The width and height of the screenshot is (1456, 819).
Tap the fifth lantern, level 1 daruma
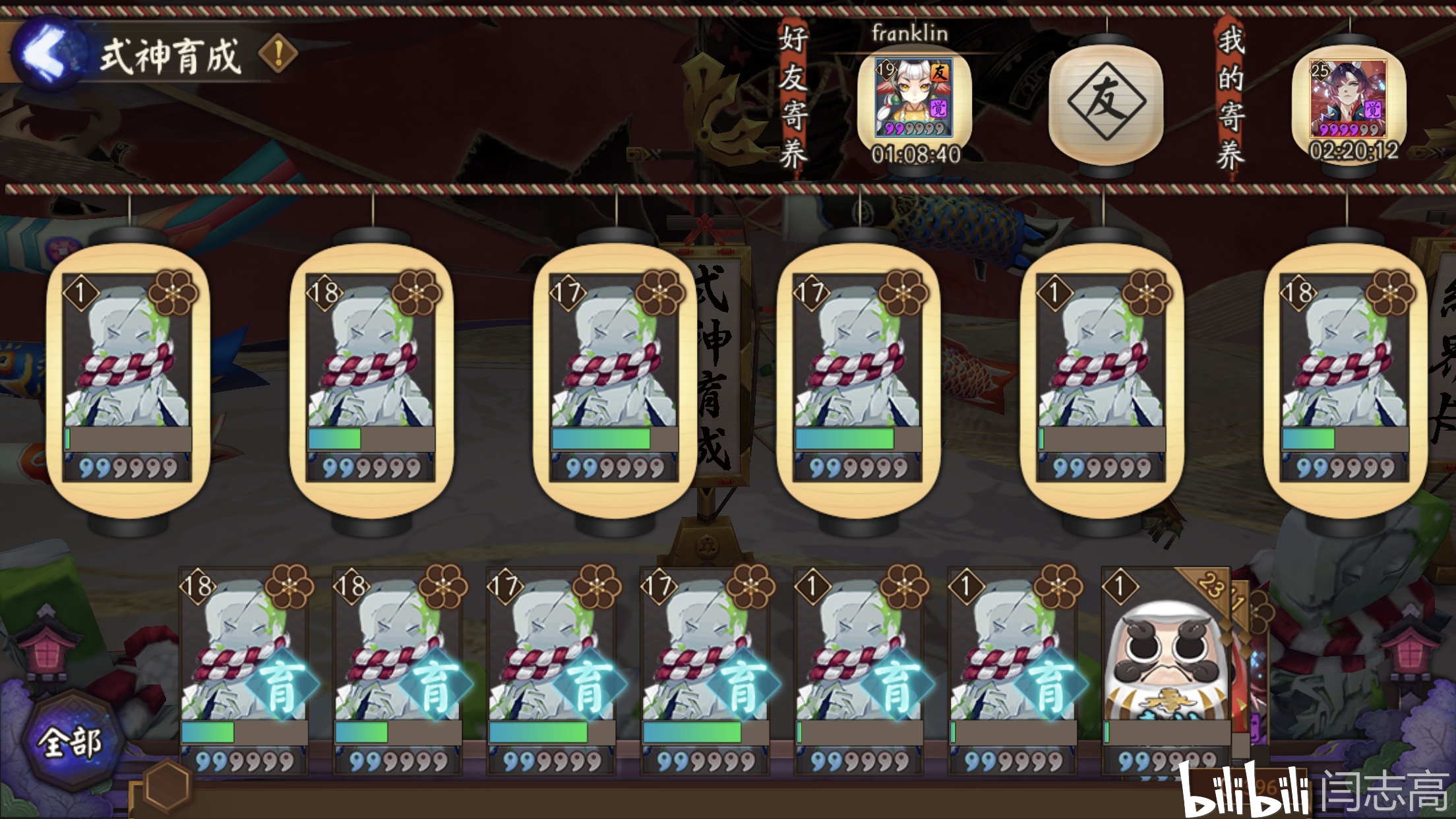(x=1101, y=379)
